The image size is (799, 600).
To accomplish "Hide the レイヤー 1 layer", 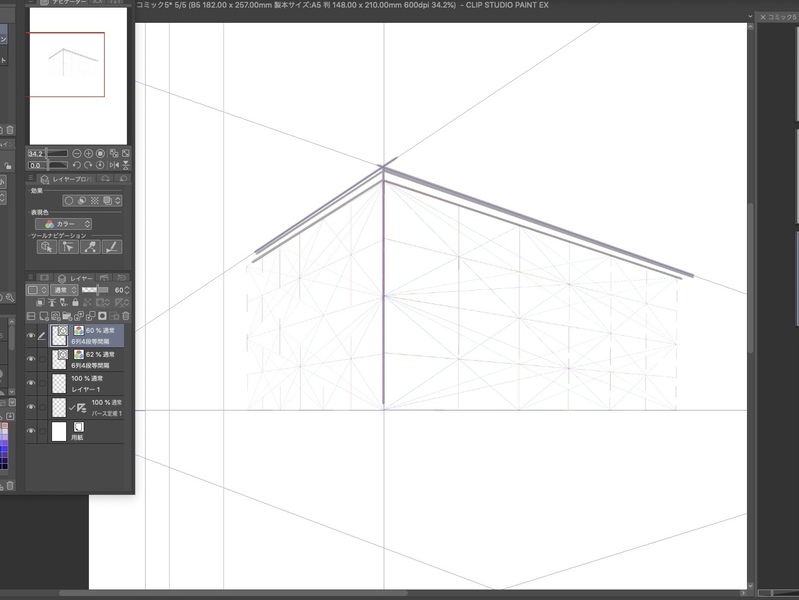I will point(31,383).
